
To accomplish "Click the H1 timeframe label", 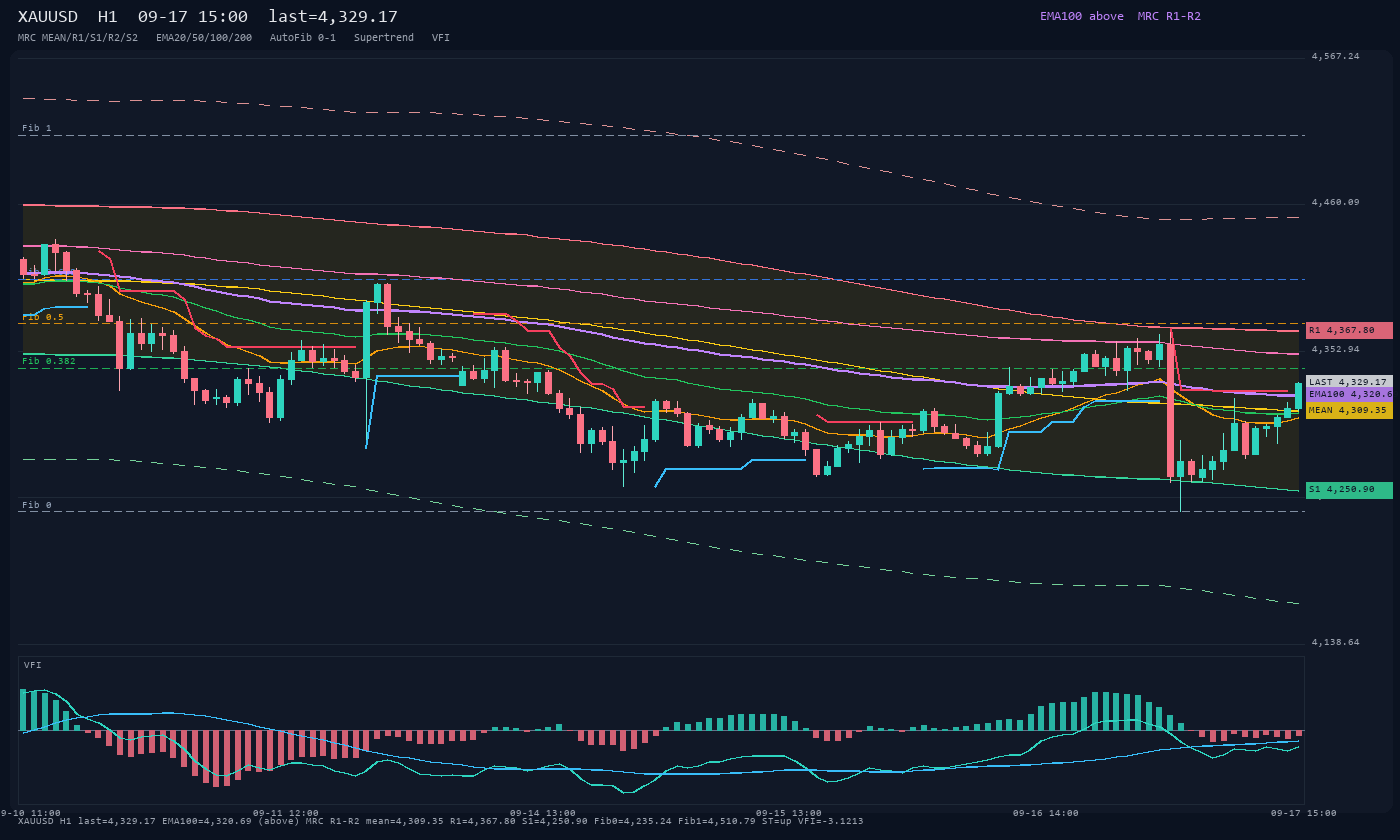I will click(108, 17).
